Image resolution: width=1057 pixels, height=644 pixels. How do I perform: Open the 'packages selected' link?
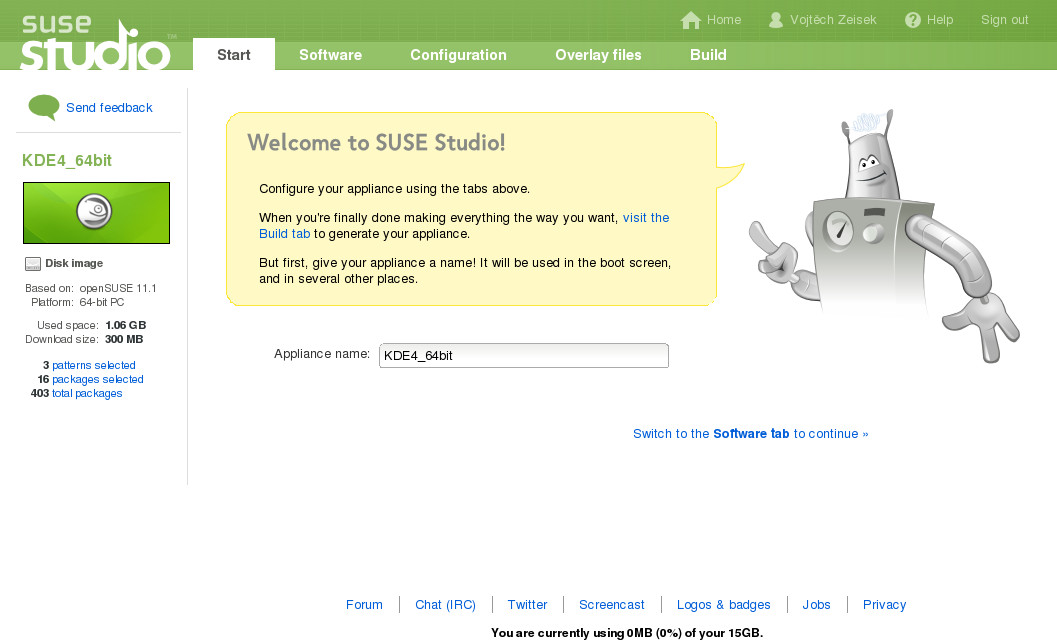point(97,379)
